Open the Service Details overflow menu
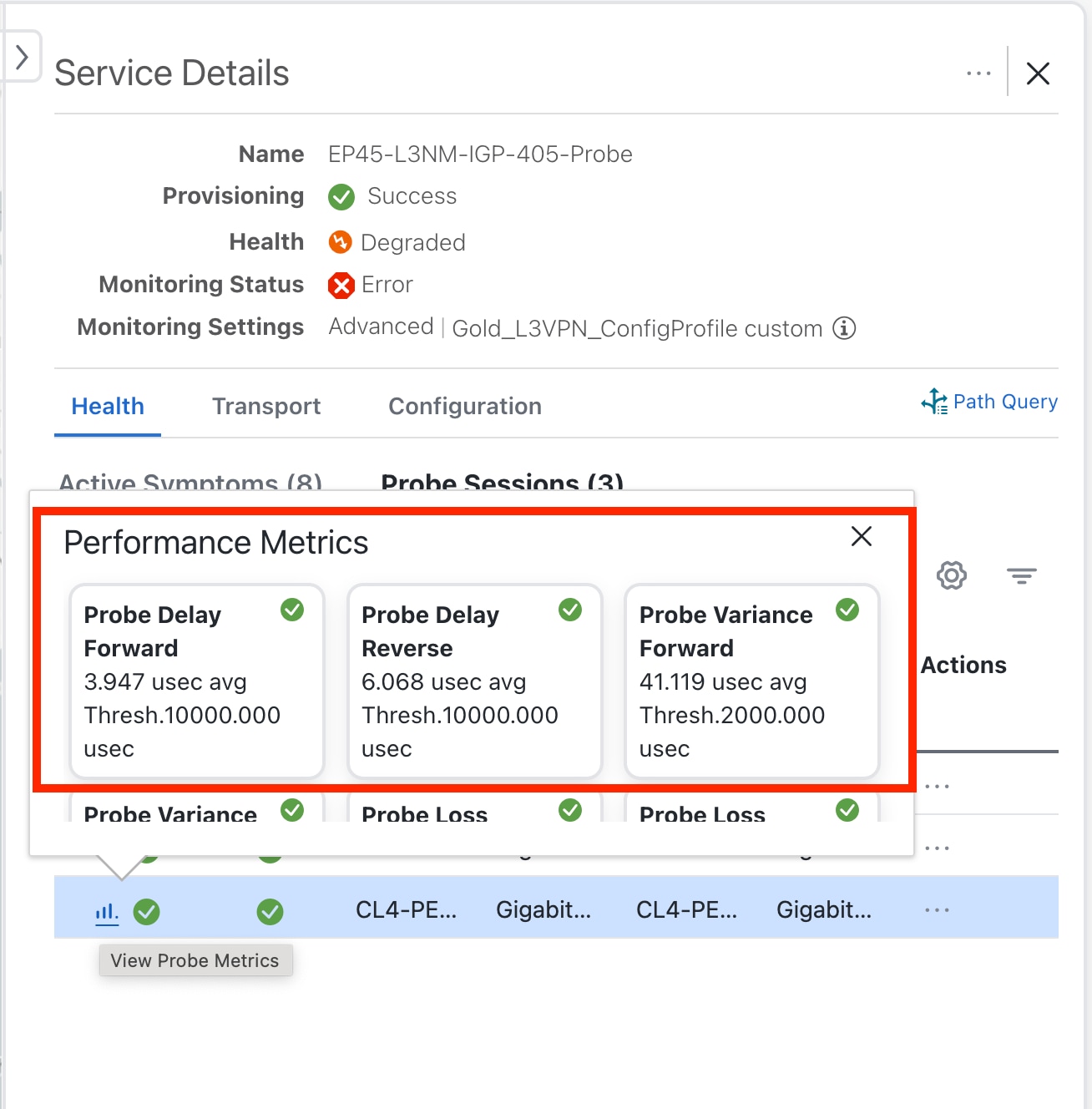This screenshot has width=1092, height=1109. point(978,73)
